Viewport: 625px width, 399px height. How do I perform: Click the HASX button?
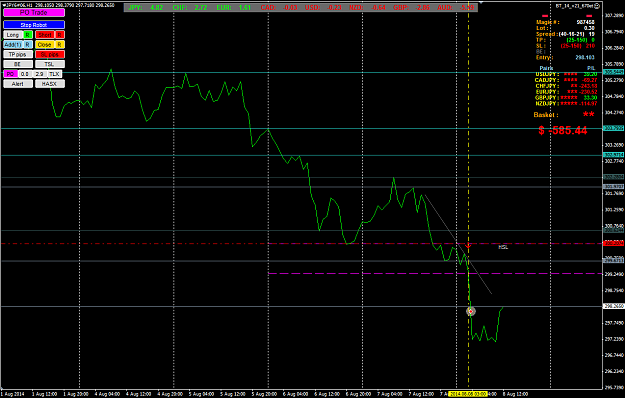pos(50,84)
